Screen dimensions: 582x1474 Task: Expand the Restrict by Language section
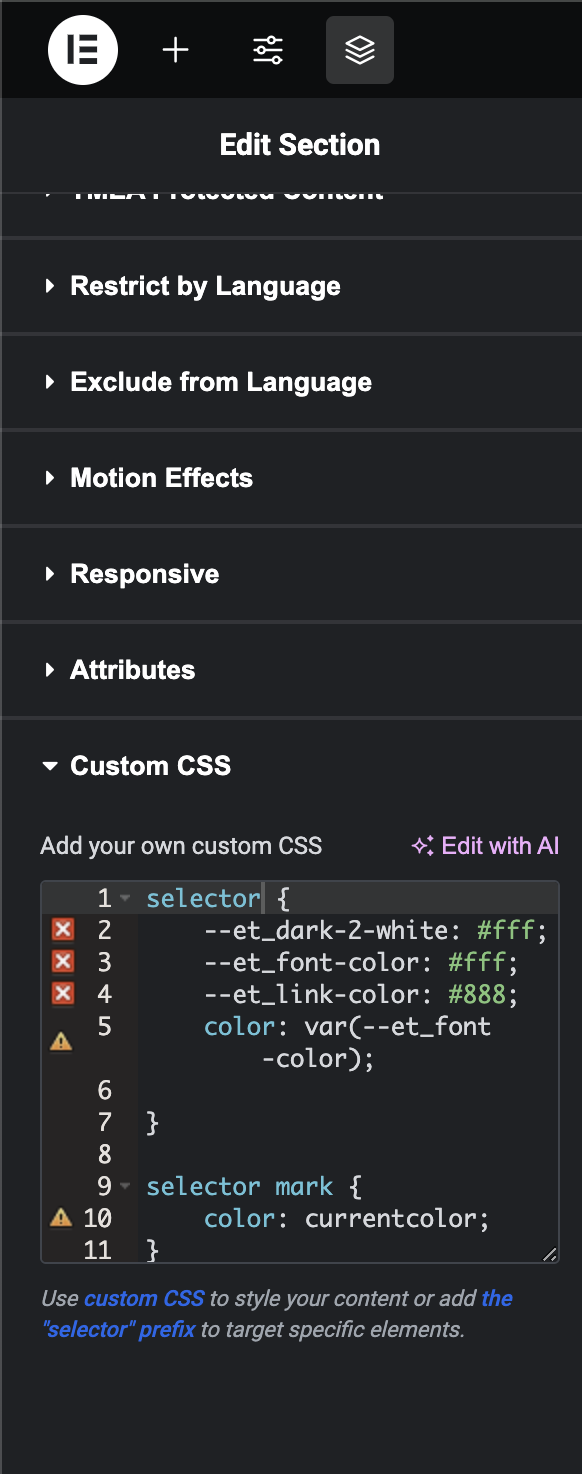[x=291, y=286]
